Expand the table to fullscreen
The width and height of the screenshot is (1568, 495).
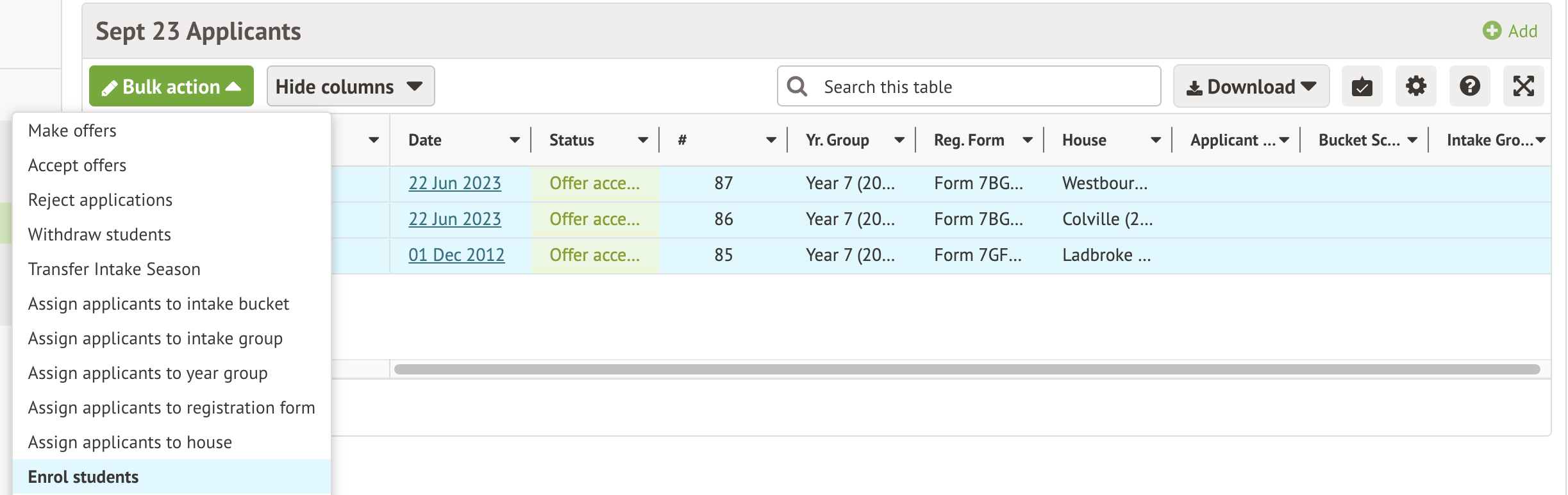[1523, 86]
